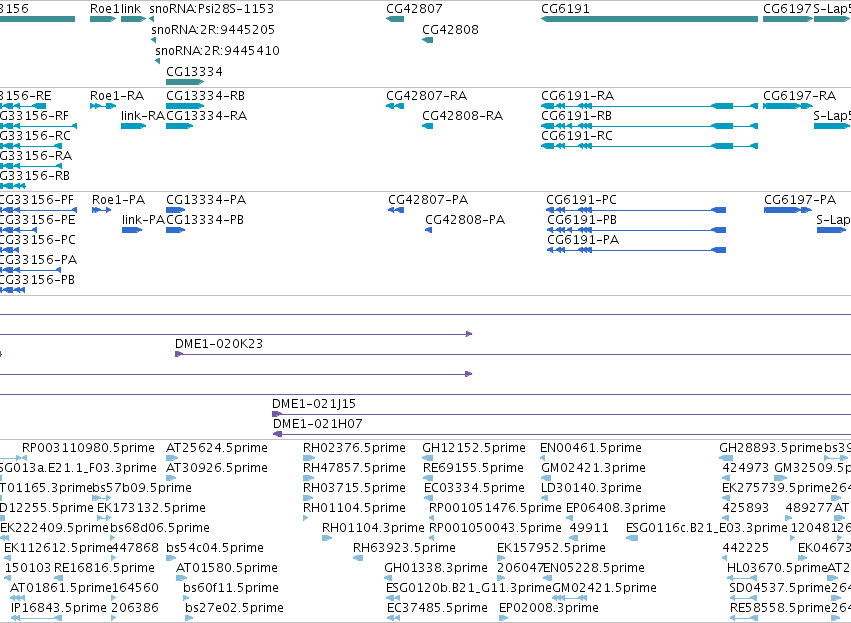Screen dimensions: 851x623
Task: Select the EP02008.3prime EST
Action: point(504,618)
